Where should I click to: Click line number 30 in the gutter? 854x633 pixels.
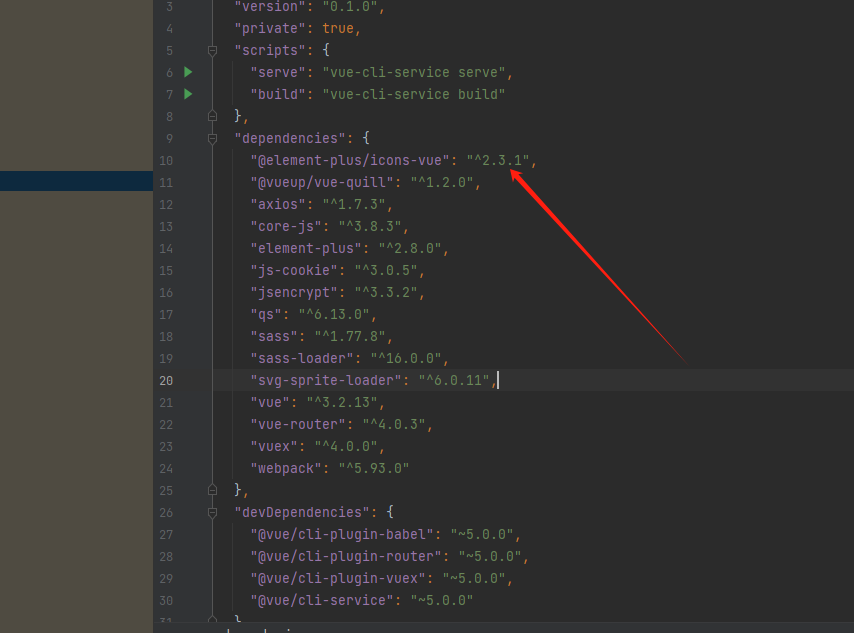coord(166,601)
